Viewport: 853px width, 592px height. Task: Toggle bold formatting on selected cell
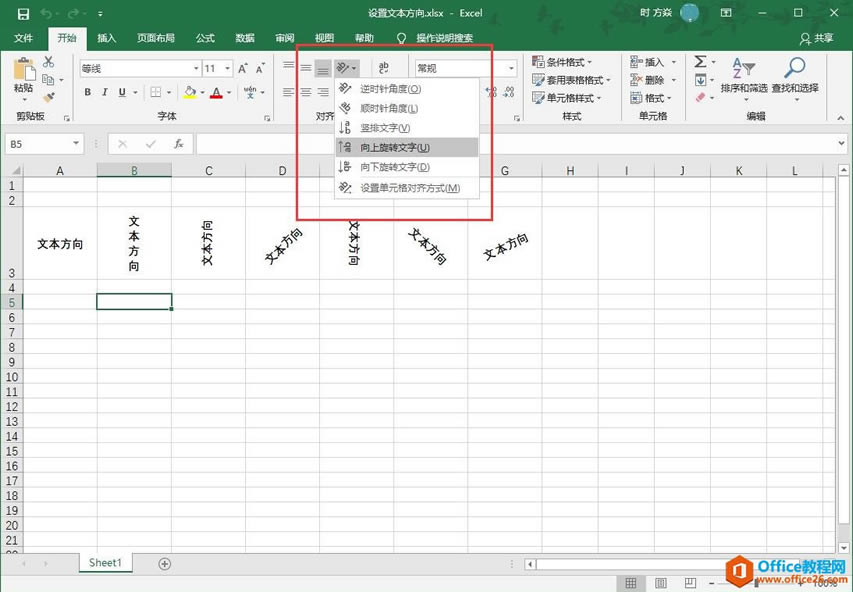pos(87,92)
